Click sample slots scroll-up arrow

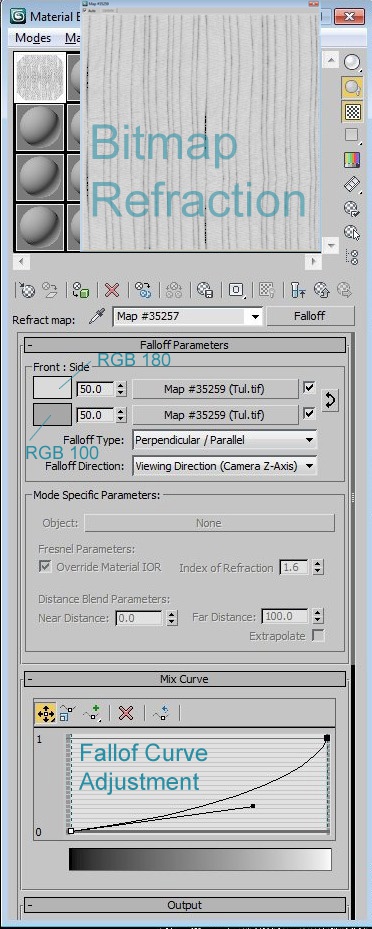coord(331,60)
